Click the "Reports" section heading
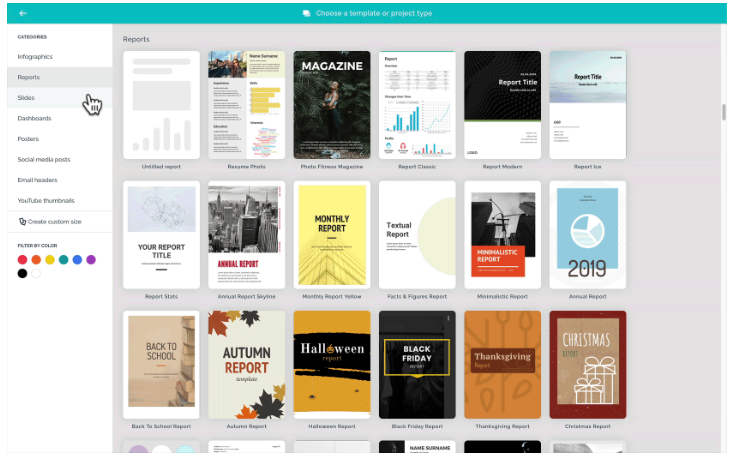The image size is (736, 460). click(136, 39)
